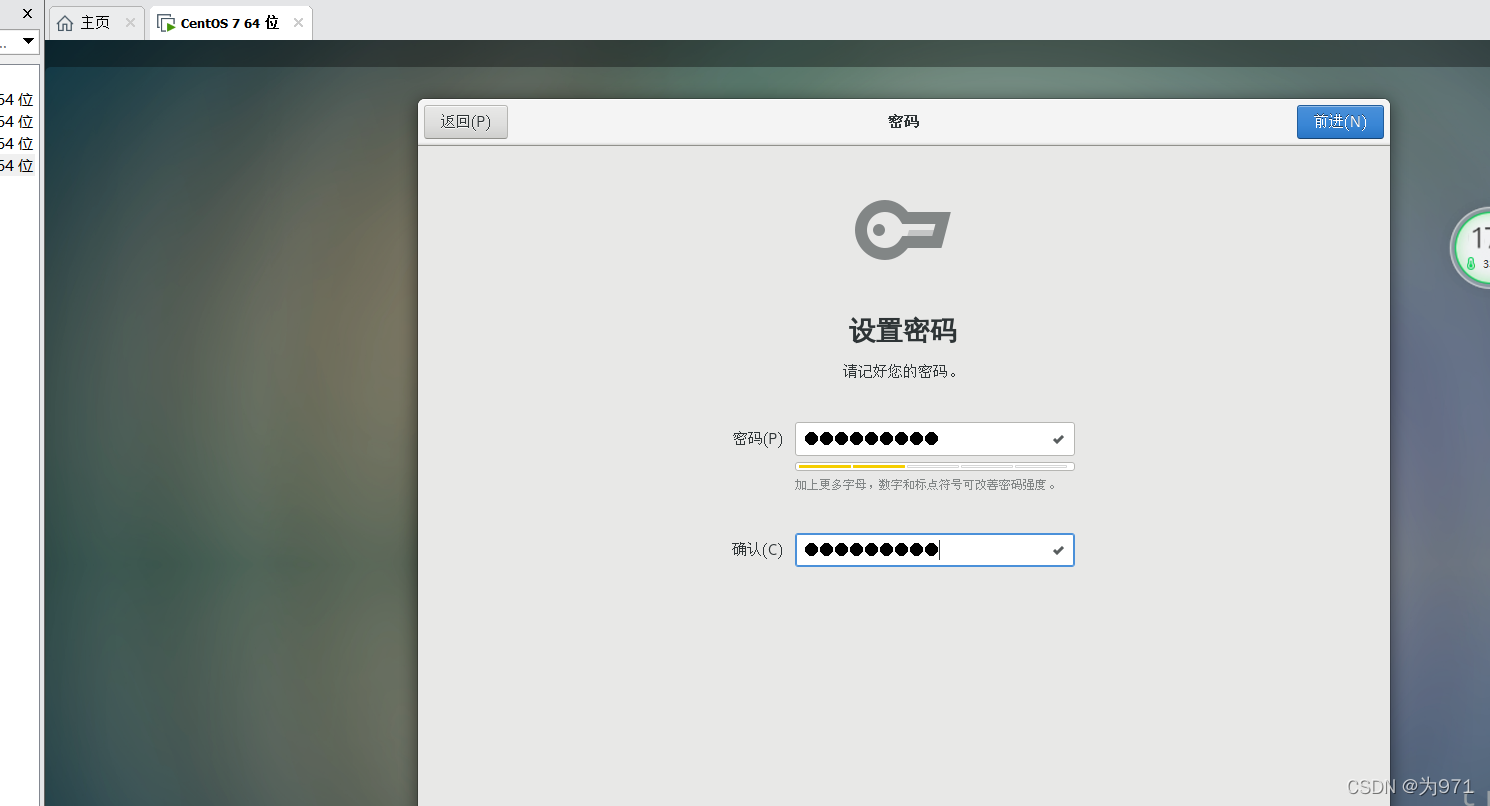This screenshot has height=806, width=1490.
Task: Click the password strength bar
Action: [x=934, y=466]
